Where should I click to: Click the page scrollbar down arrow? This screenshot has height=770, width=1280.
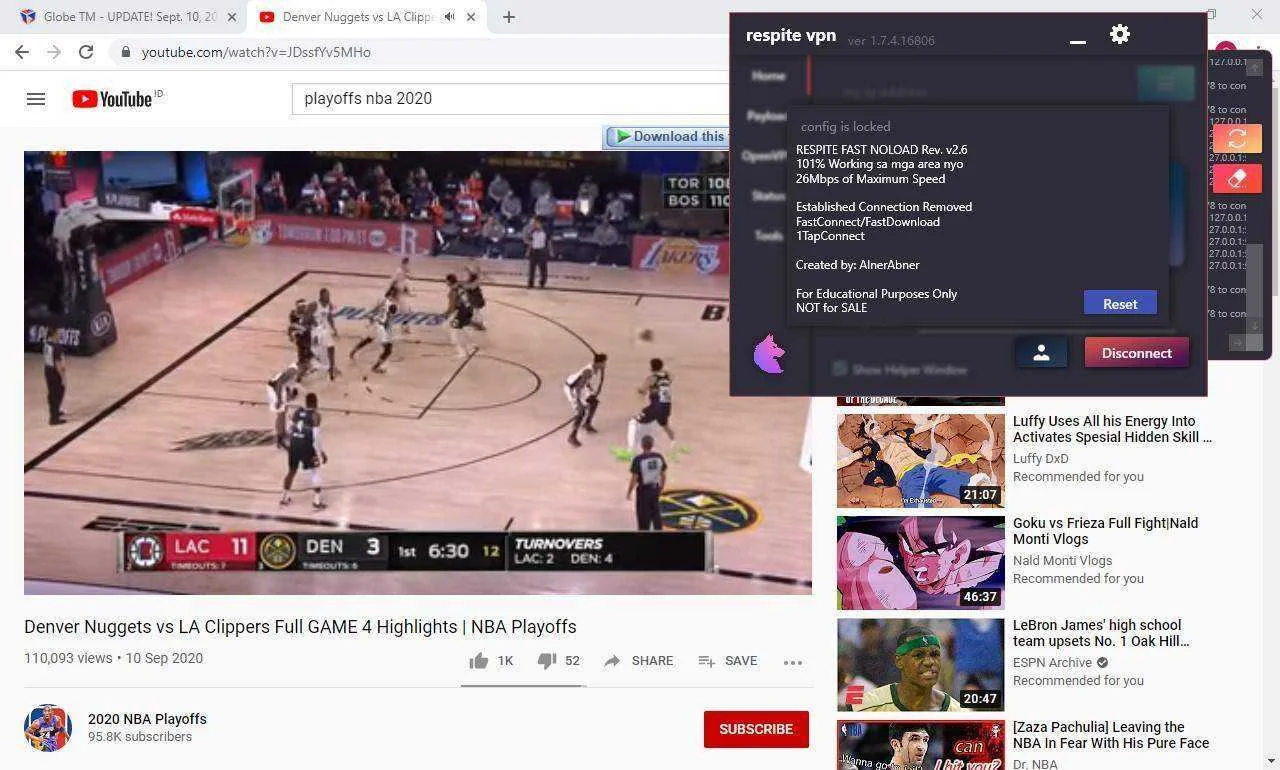pos(1271,761)
